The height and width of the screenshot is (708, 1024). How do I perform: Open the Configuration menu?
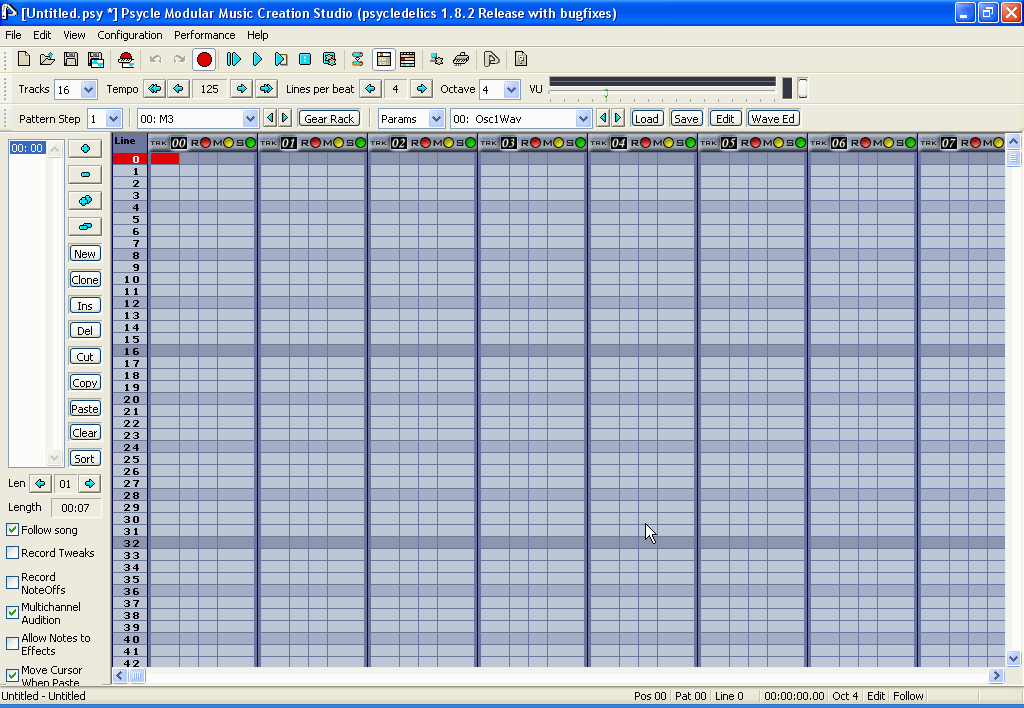pyautogui.click(x=129, y=35)
